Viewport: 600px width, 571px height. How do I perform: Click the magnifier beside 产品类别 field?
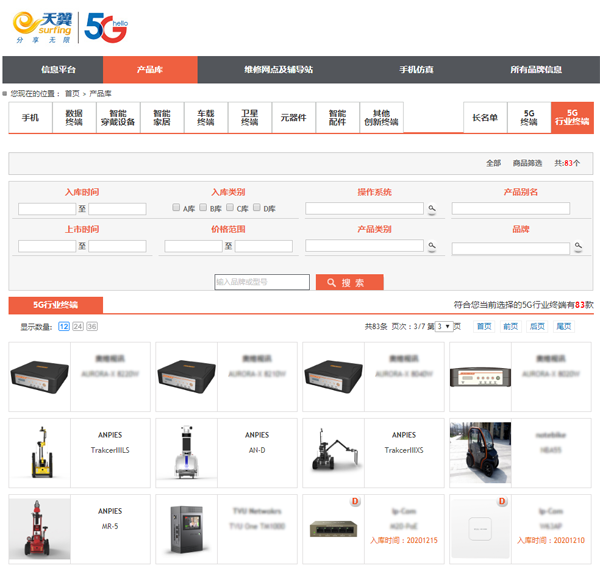coord(432,246)
